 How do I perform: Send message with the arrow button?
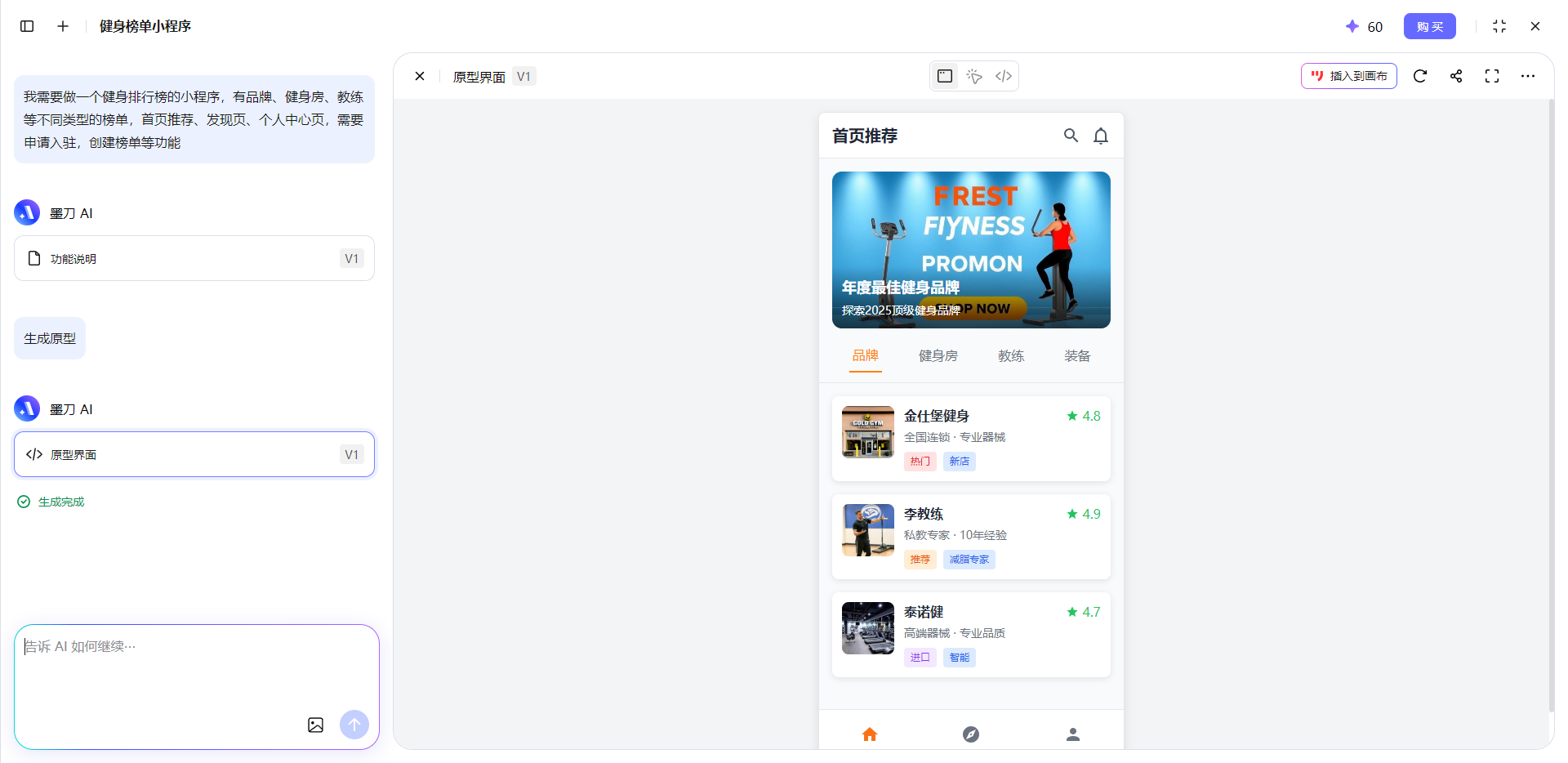pos(354,725)
